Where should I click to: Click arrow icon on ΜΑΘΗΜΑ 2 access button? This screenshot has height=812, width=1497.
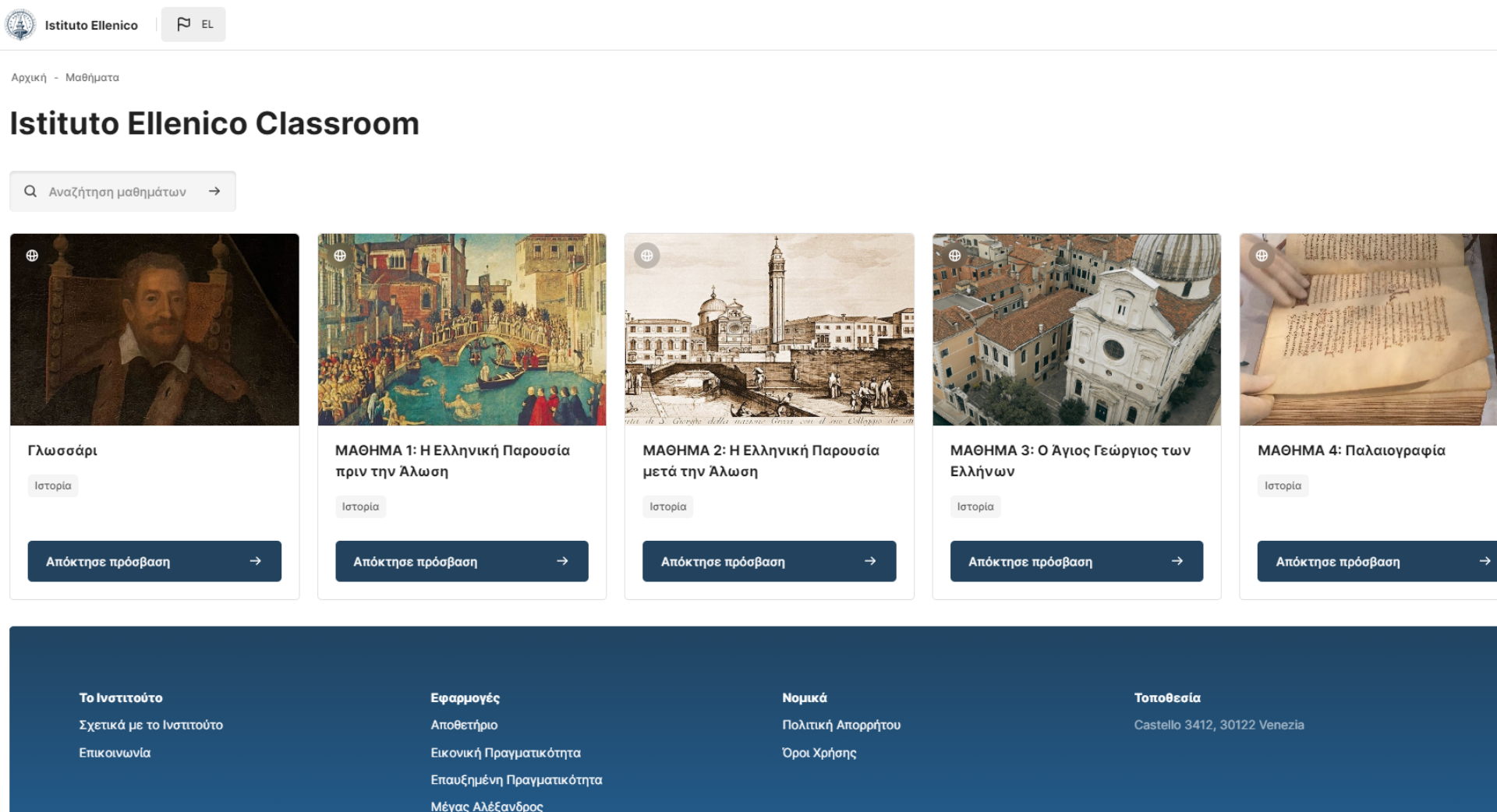point(870,561)
